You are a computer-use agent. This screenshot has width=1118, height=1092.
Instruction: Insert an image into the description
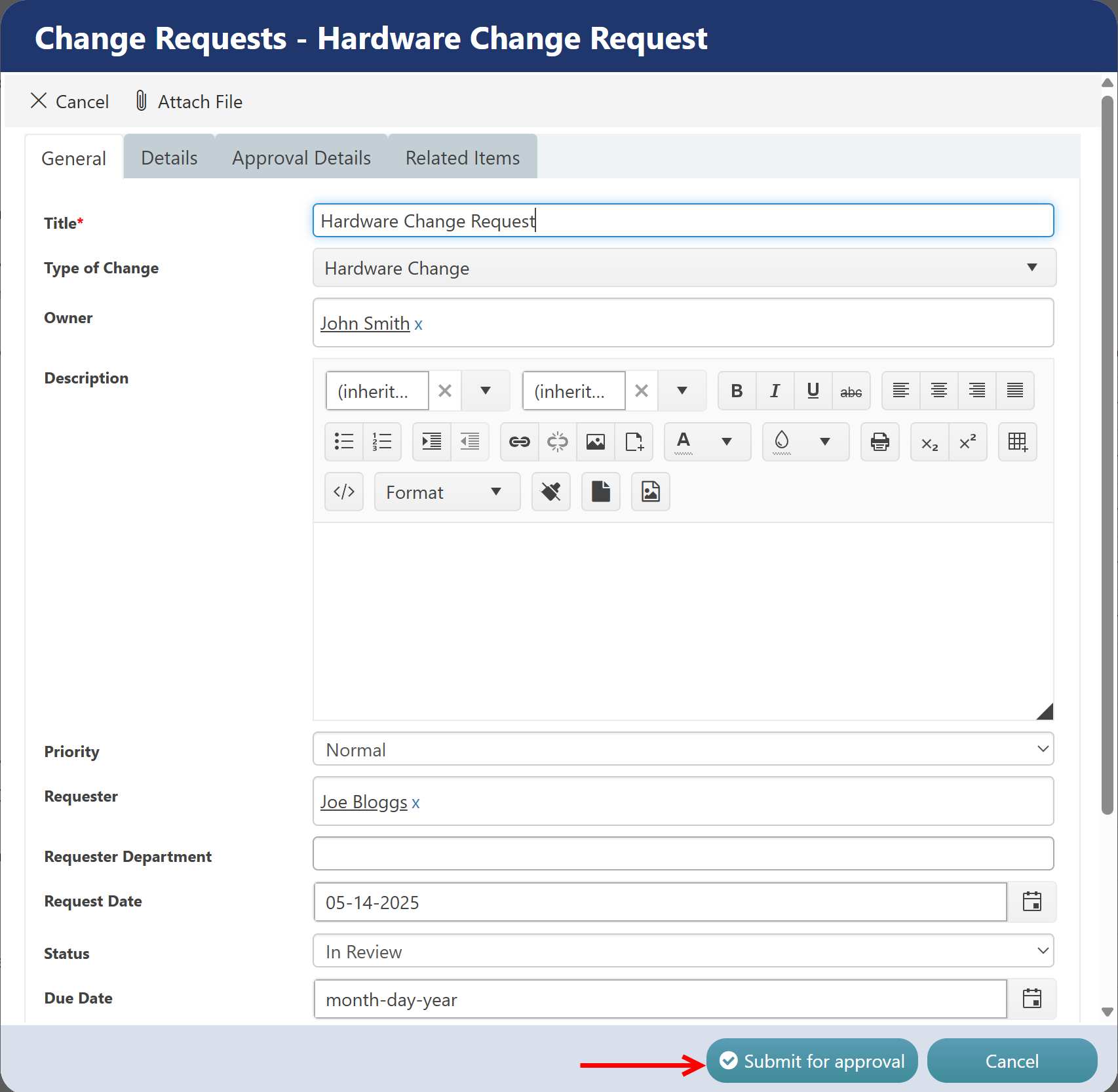595,442
